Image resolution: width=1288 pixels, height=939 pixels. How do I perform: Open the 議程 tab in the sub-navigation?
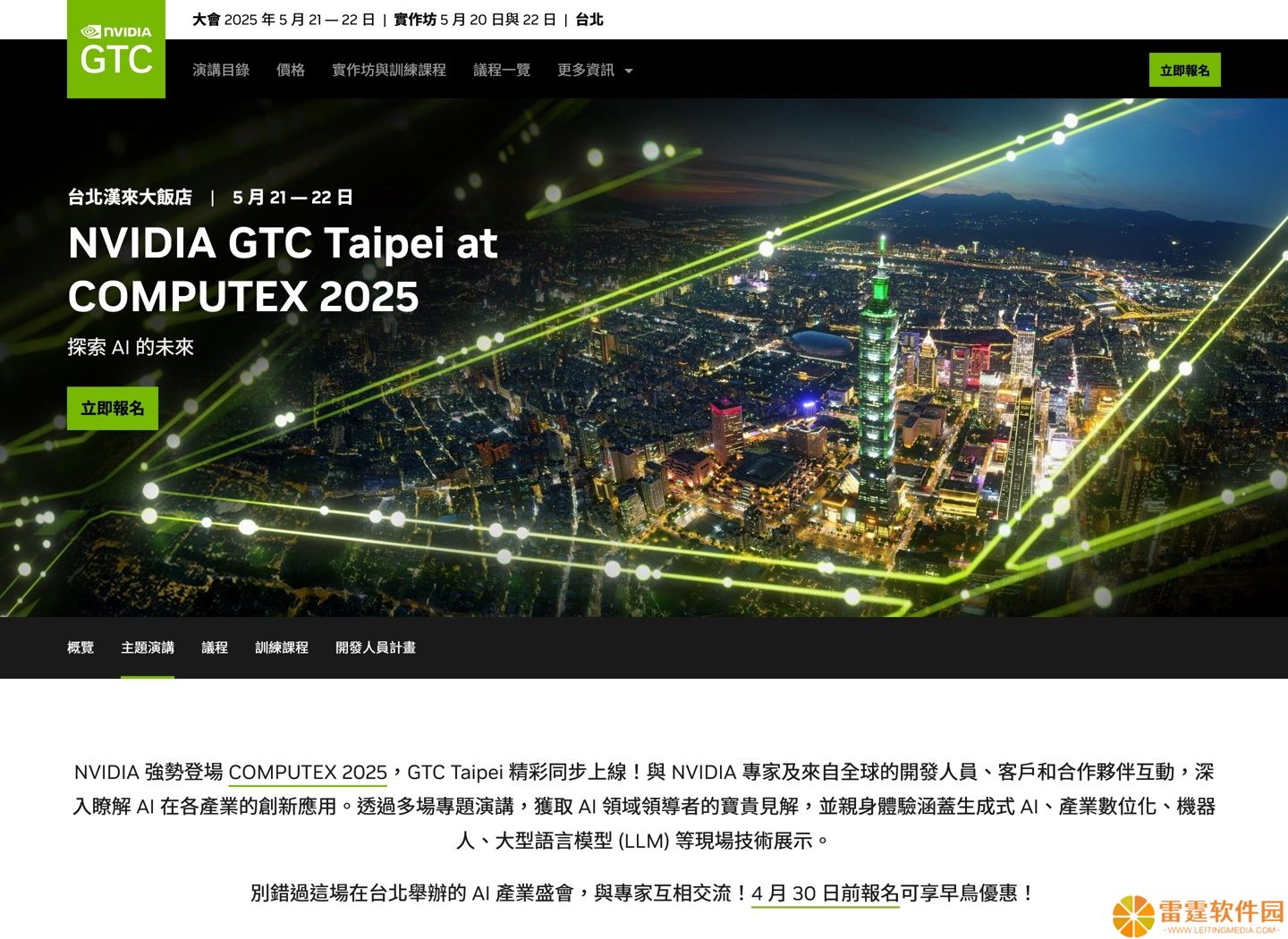click(x=215, y=647)
